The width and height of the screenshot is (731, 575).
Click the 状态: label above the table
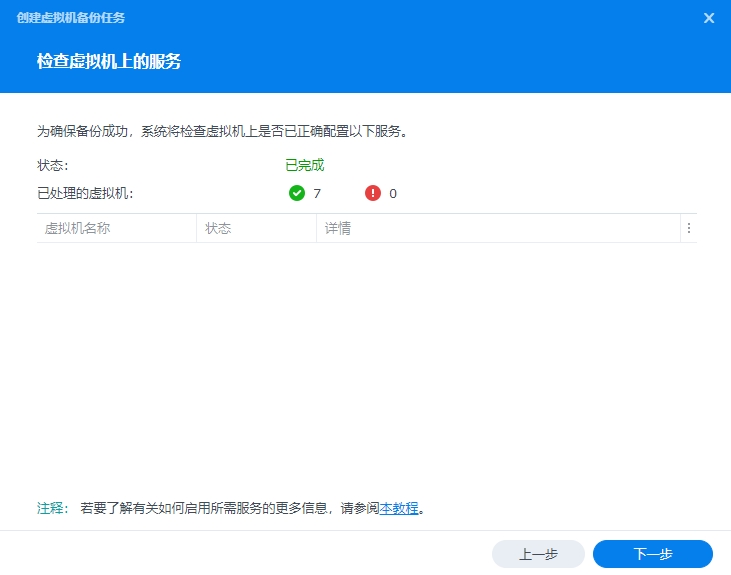click(52, 165)
